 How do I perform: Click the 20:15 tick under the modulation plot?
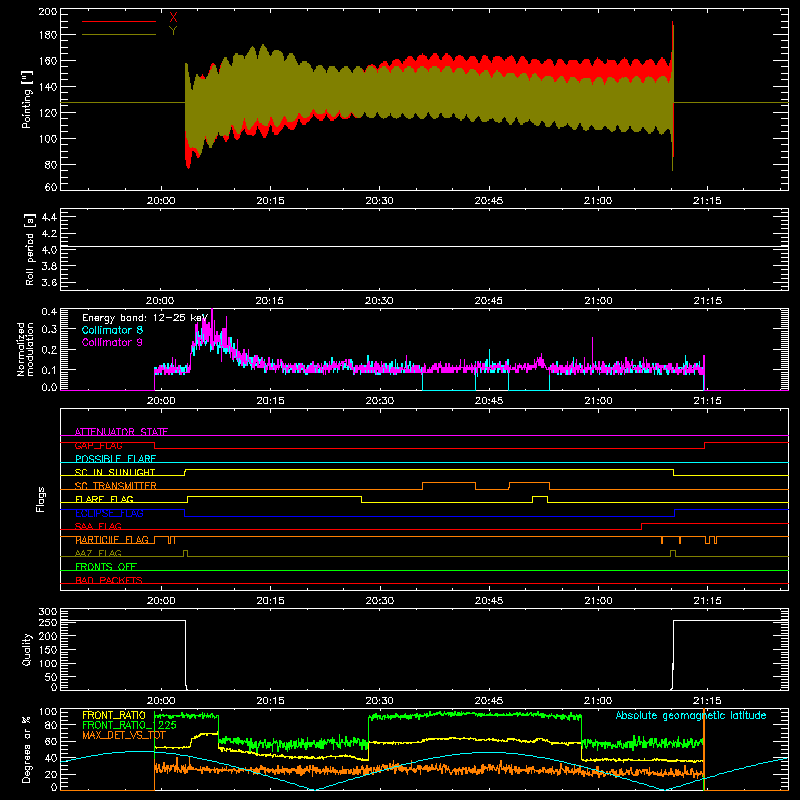[270, 401]
